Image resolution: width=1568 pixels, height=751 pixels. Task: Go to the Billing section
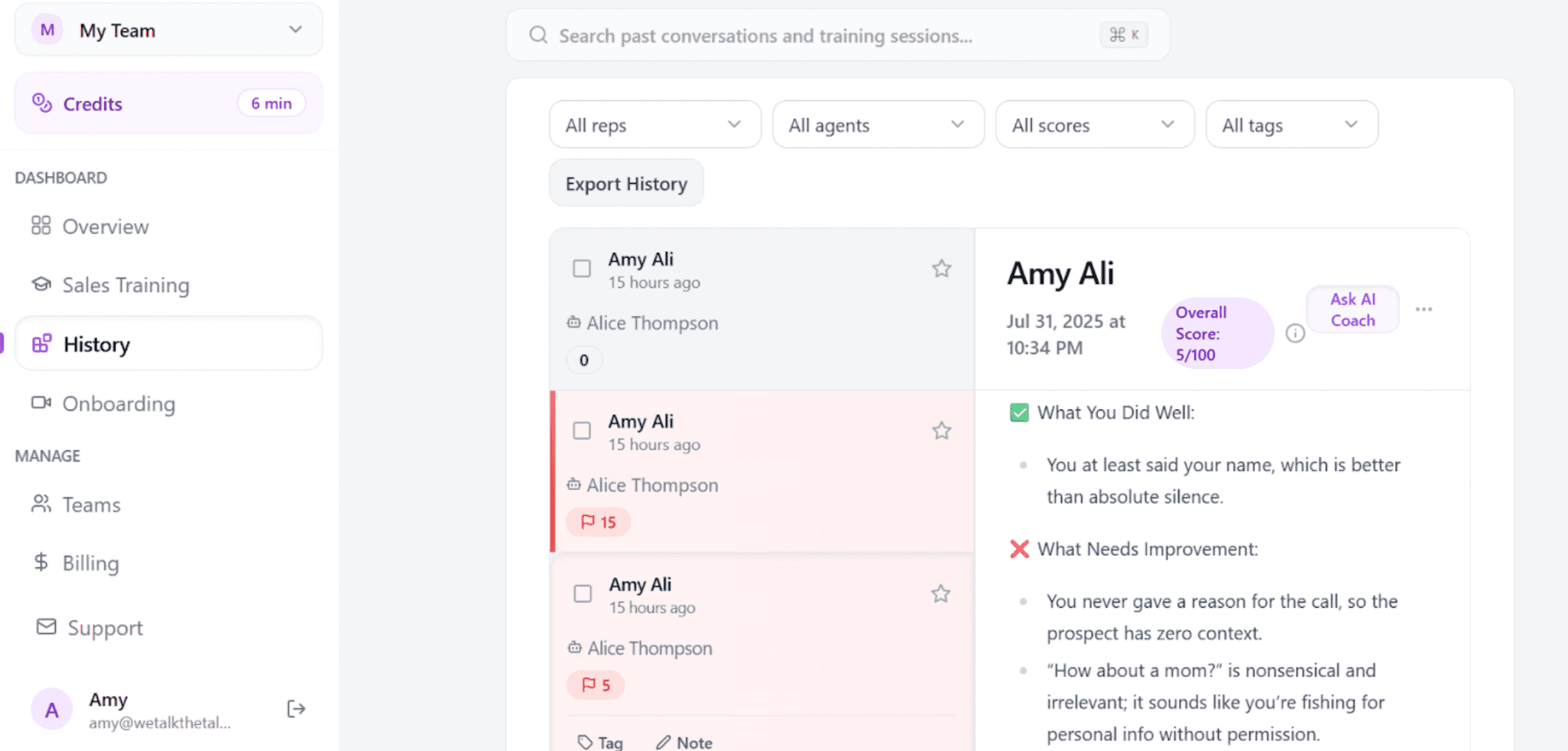(x=91, y=563)
